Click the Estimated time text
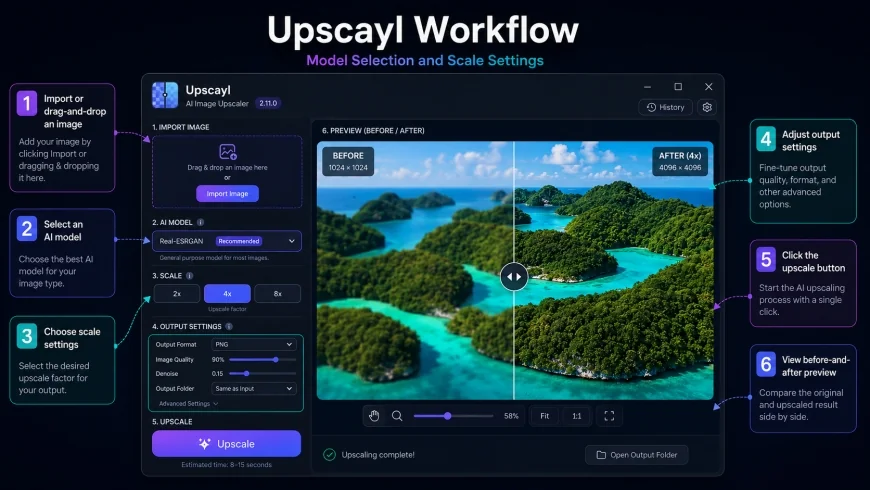 (x=226, y=464)
